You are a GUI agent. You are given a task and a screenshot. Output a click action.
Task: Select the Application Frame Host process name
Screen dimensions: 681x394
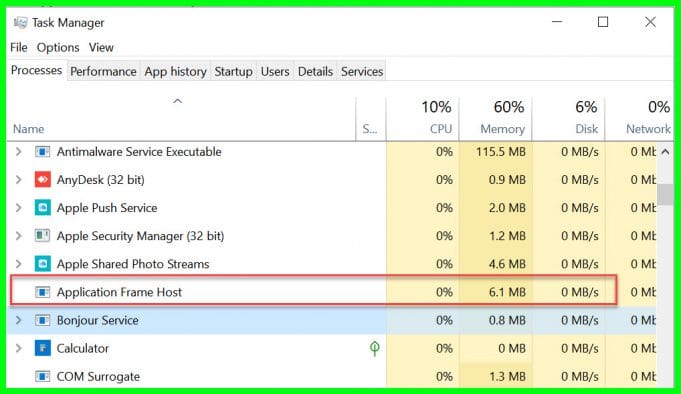[x=119, y=292]
